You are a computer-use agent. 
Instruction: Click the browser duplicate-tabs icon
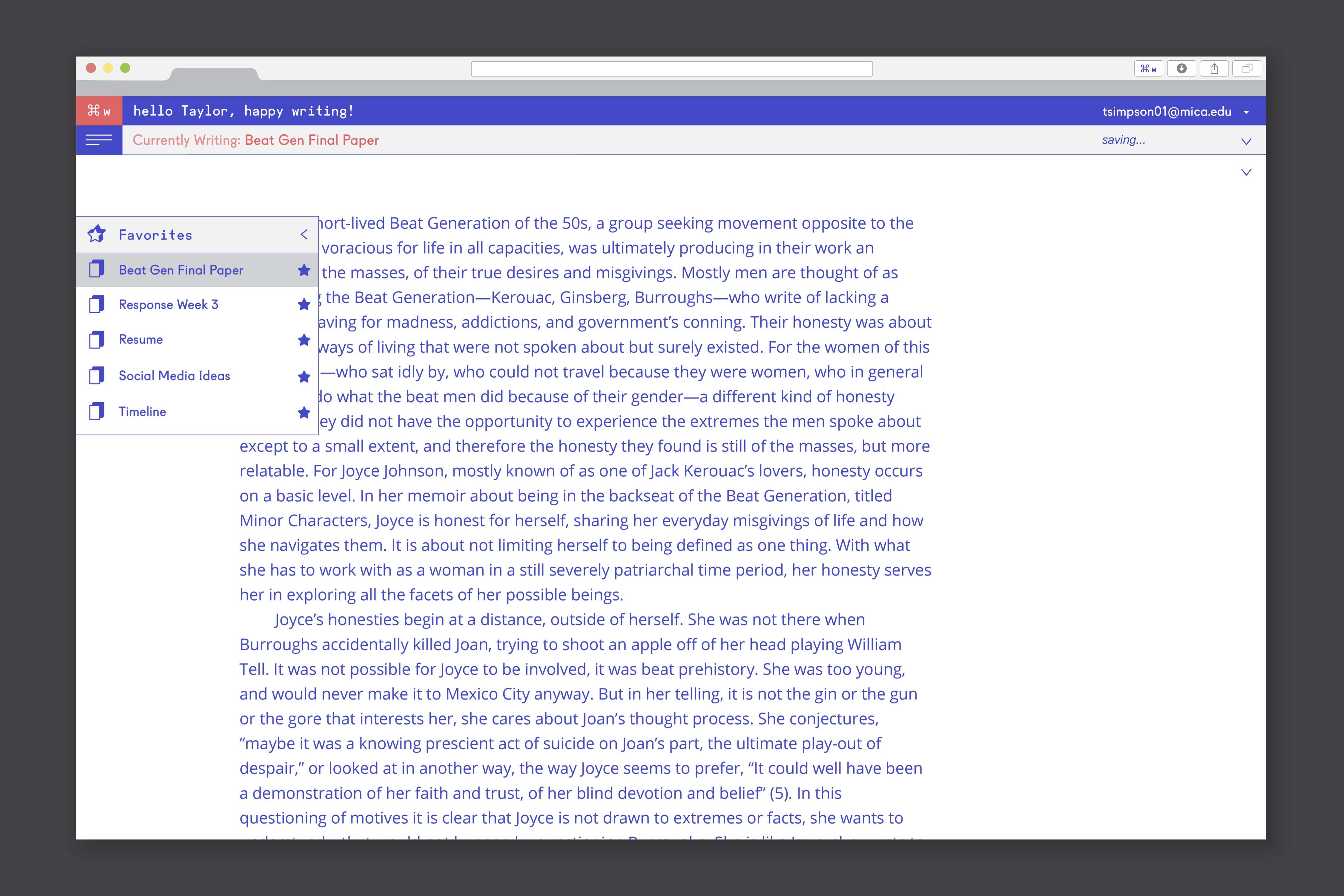point(1247,69)
